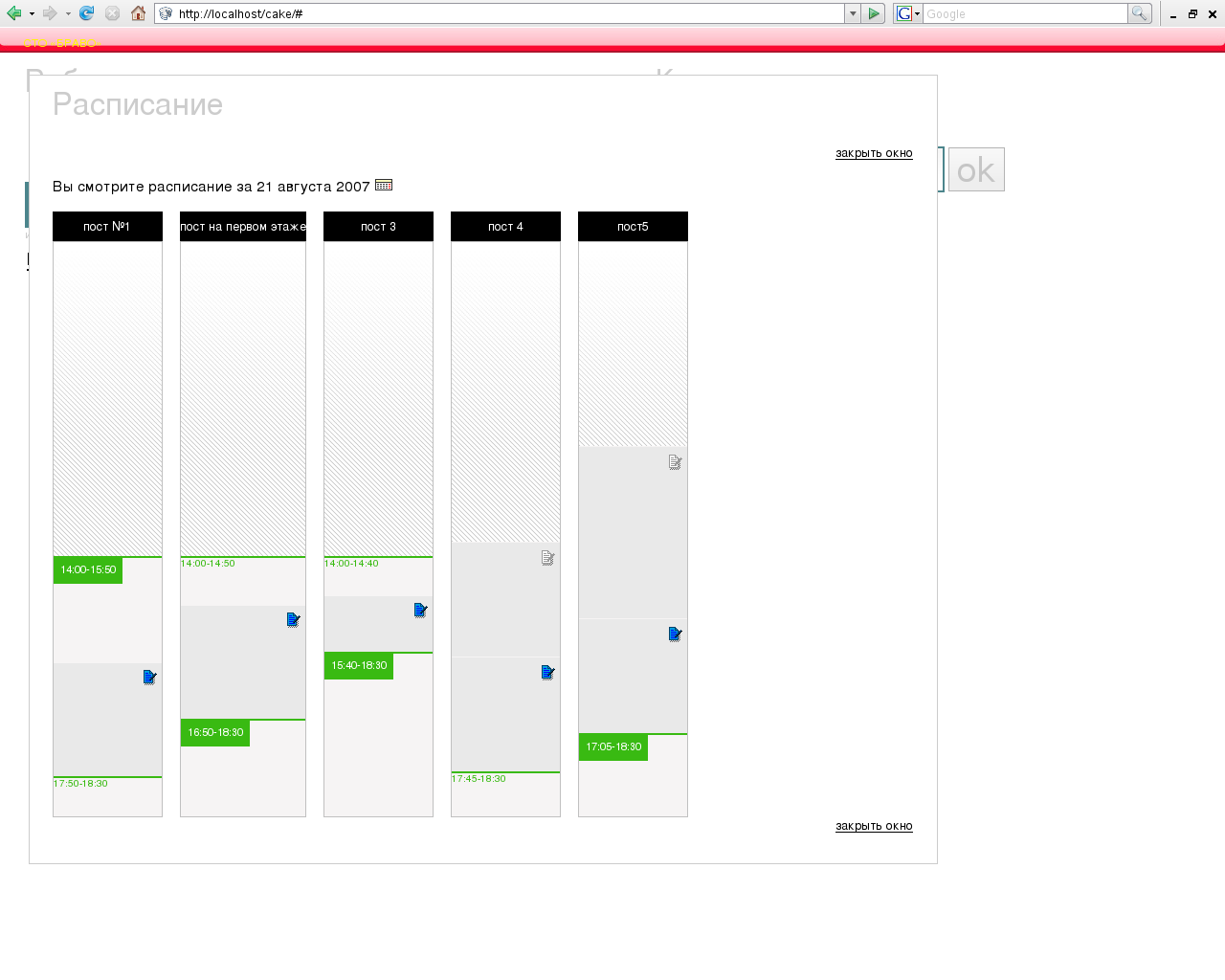The image size is (1225, 980).
Task: Minimize the browser window
Action: pyautogui.click(x=1173, y=14)
